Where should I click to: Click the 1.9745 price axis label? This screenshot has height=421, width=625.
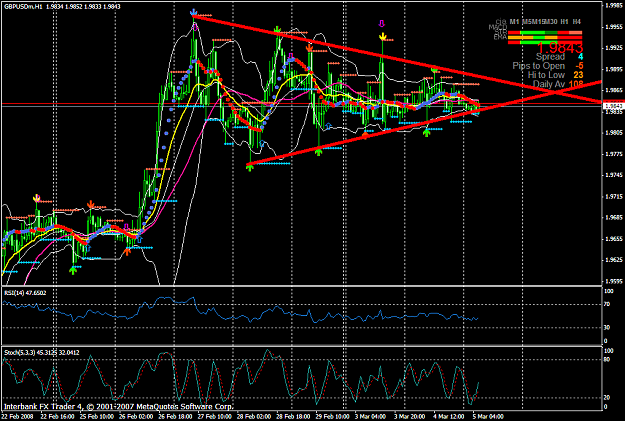pyautogui.click(x=614, y=175)
